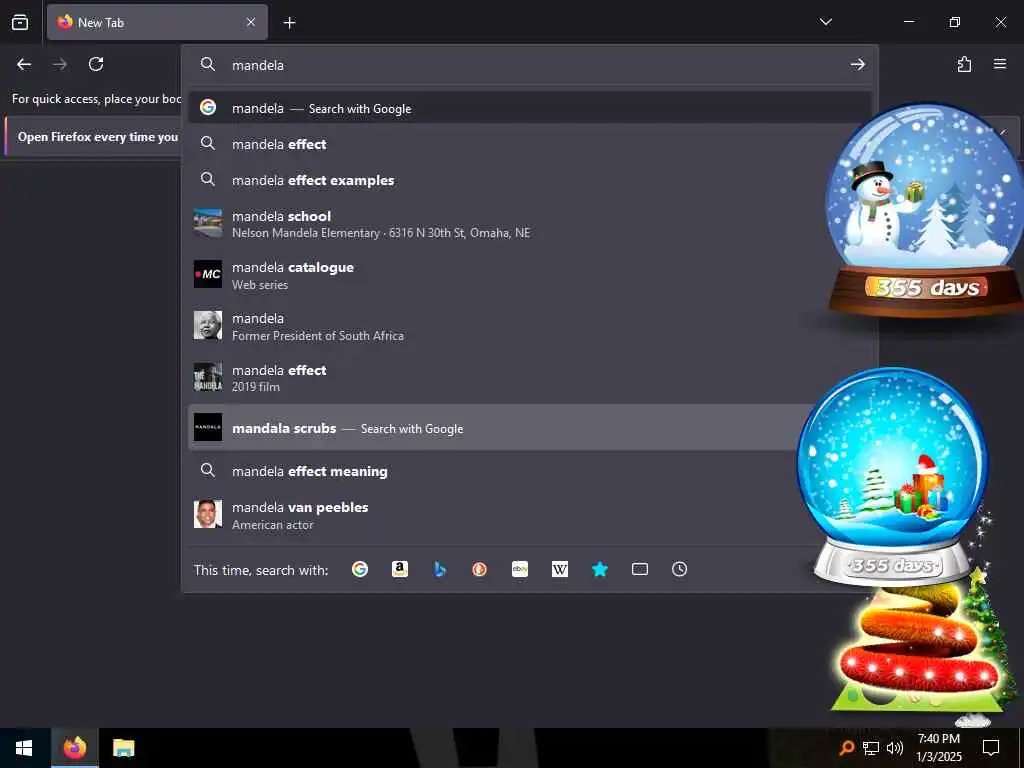Open the Extensions puzzle icon
The image size is (1024, 768).
click(964, 64)
